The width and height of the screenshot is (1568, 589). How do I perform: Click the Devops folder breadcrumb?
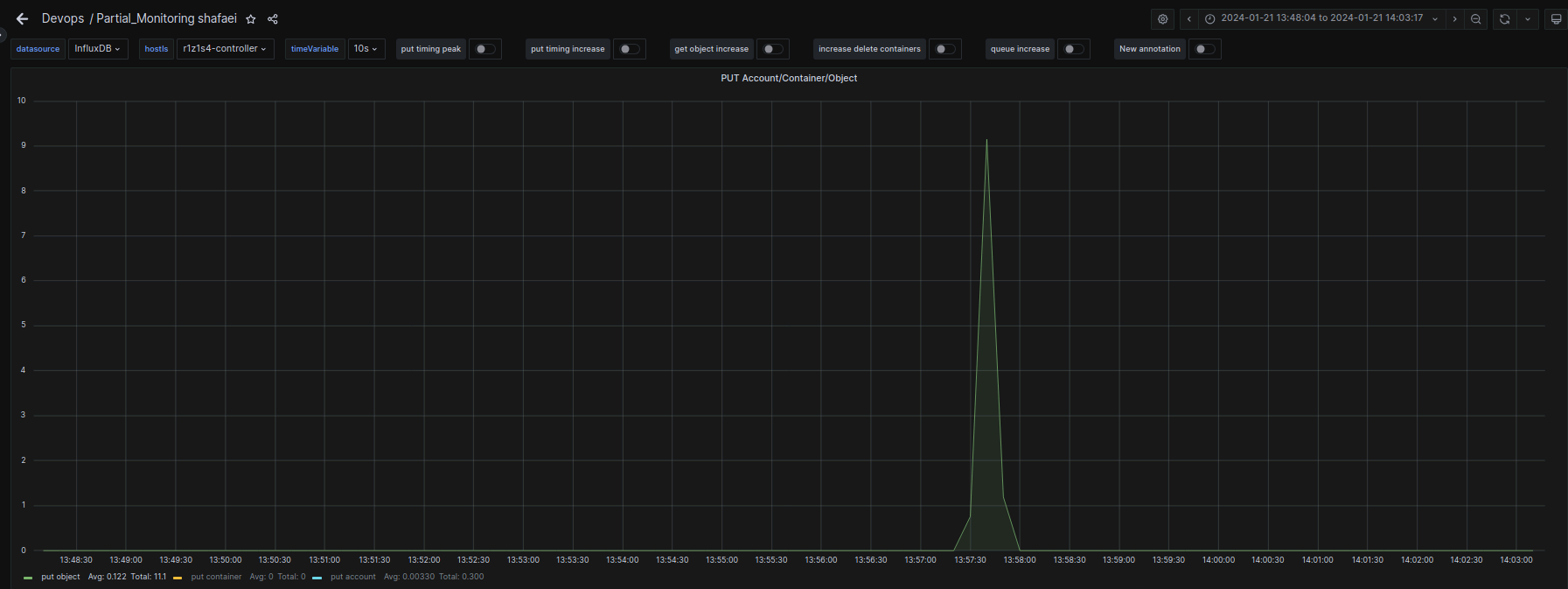[63, 18]
